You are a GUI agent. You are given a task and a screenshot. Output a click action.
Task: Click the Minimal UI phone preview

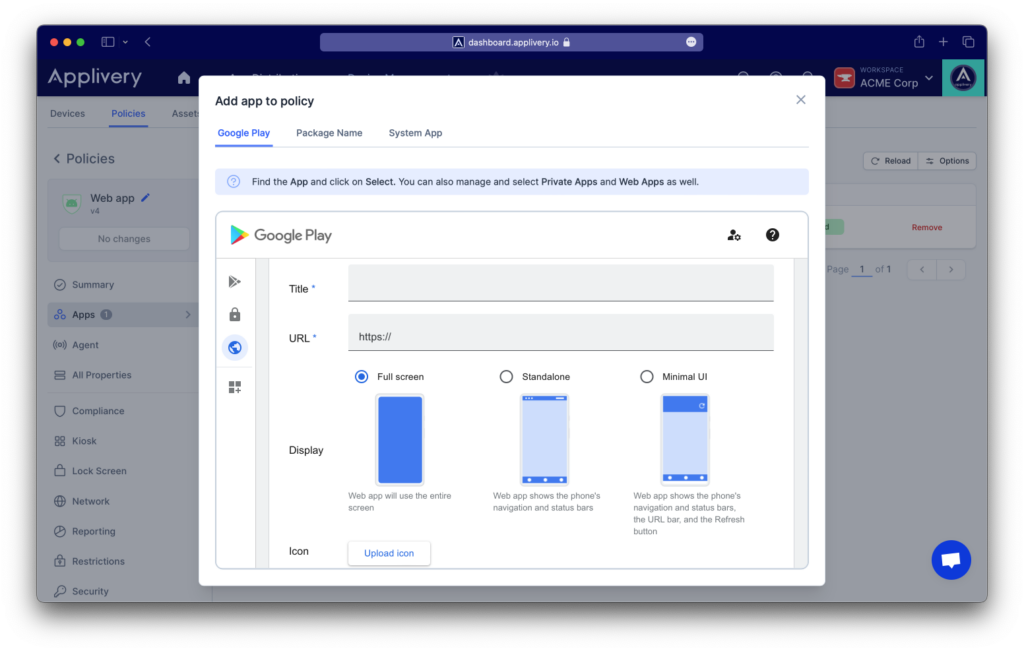coord(684,439)
